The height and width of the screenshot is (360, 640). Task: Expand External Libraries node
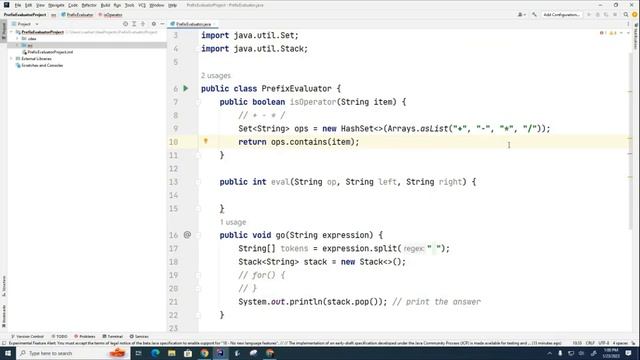(11, 59)
